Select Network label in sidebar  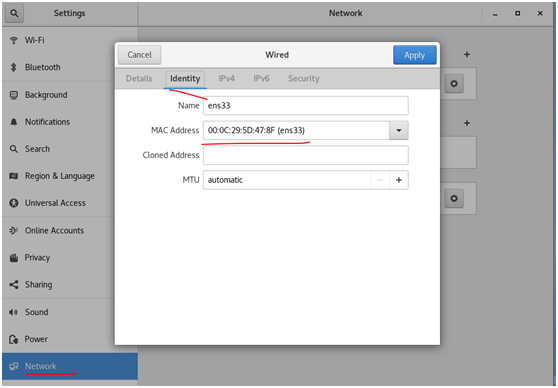(40, 366)
